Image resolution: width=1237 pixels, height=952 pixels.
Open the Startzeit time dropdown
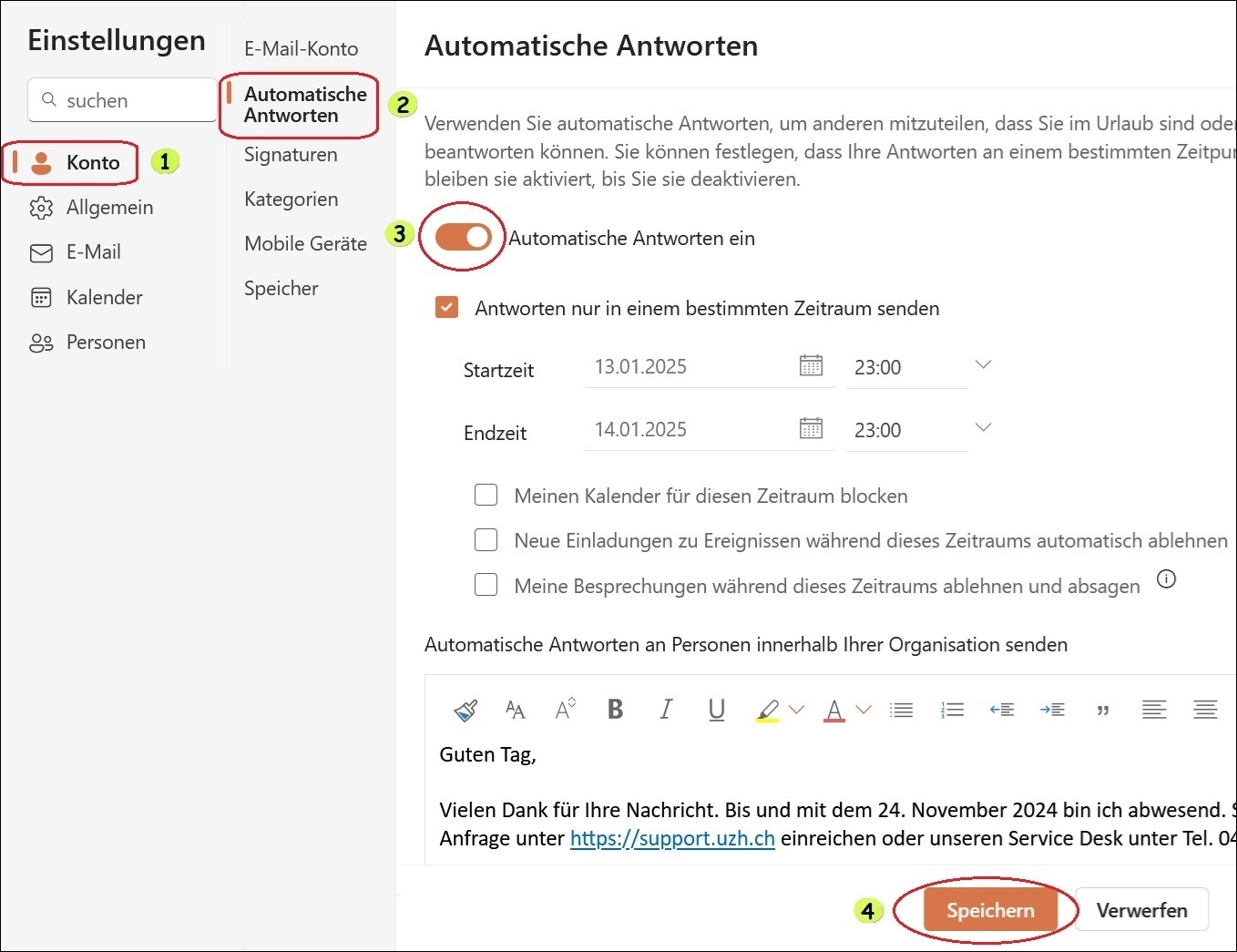coord(983,364)
